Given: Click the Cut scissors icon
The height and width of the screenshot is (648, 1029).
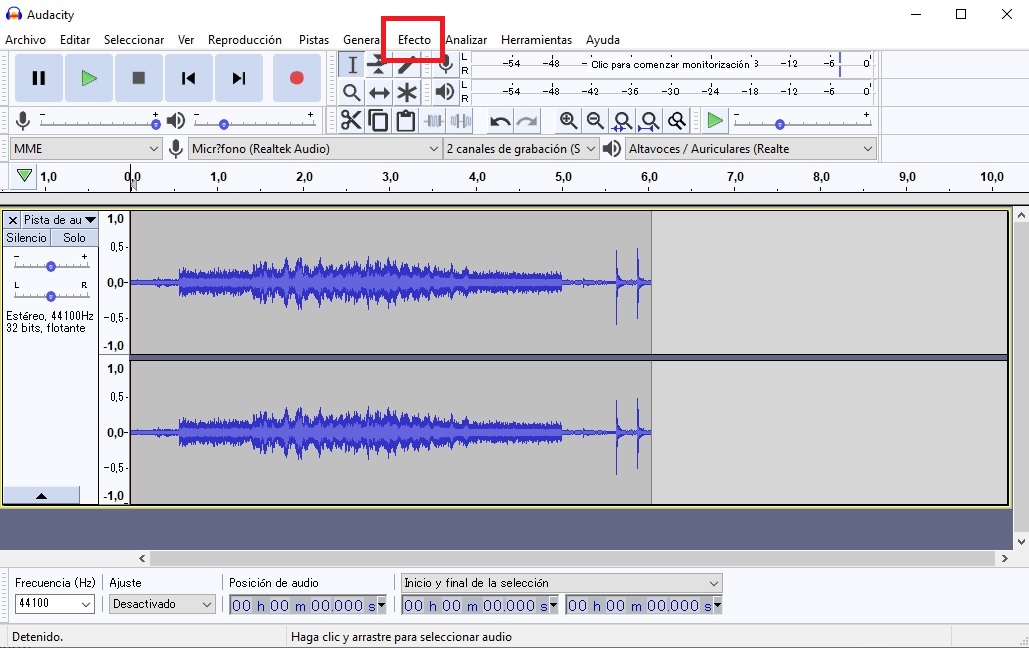Looking at the screenshot, I should click(x=352, y=120).
